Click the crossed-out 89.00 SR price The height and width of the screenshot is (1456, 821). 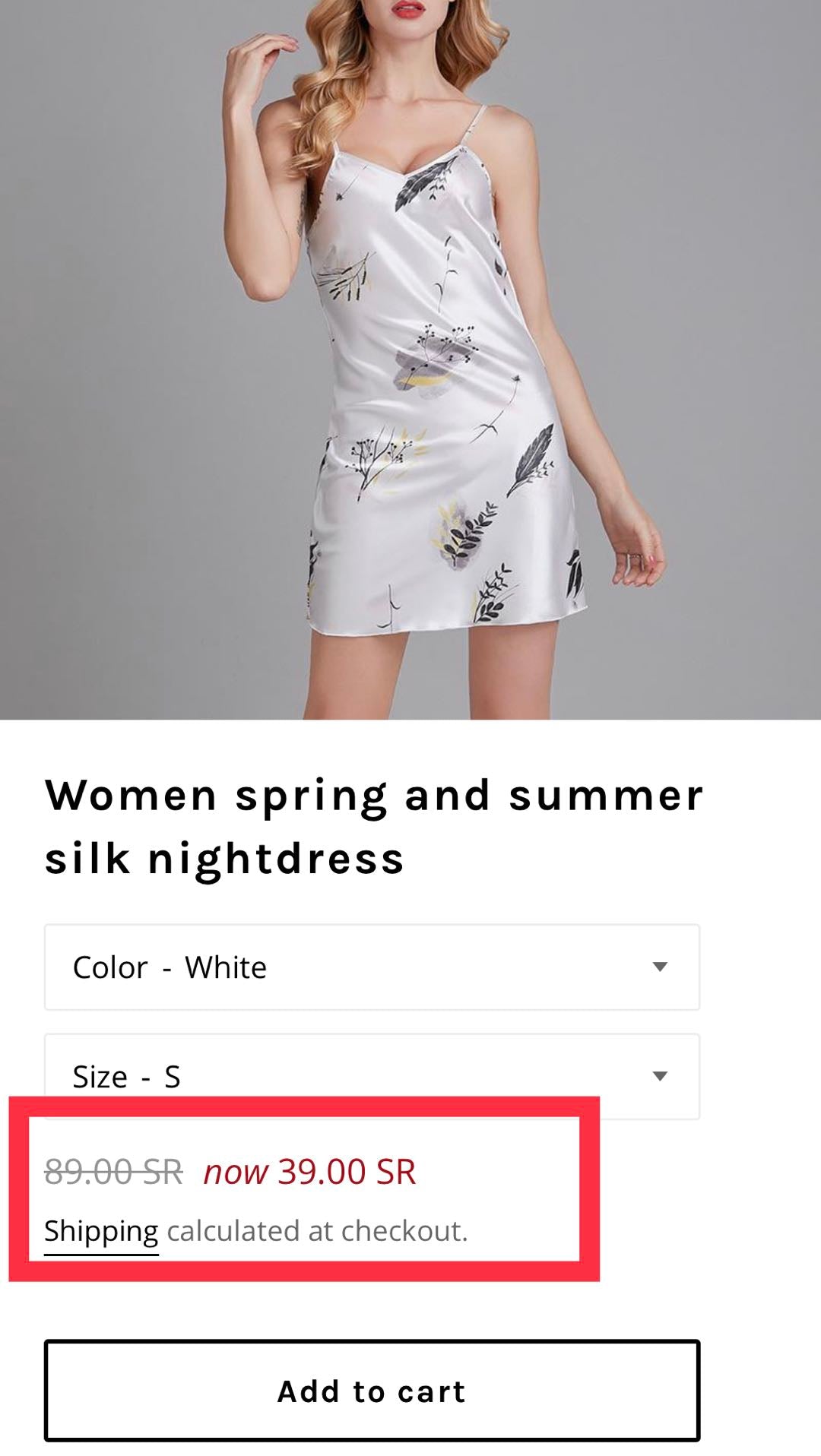[x=113, y=1171]
